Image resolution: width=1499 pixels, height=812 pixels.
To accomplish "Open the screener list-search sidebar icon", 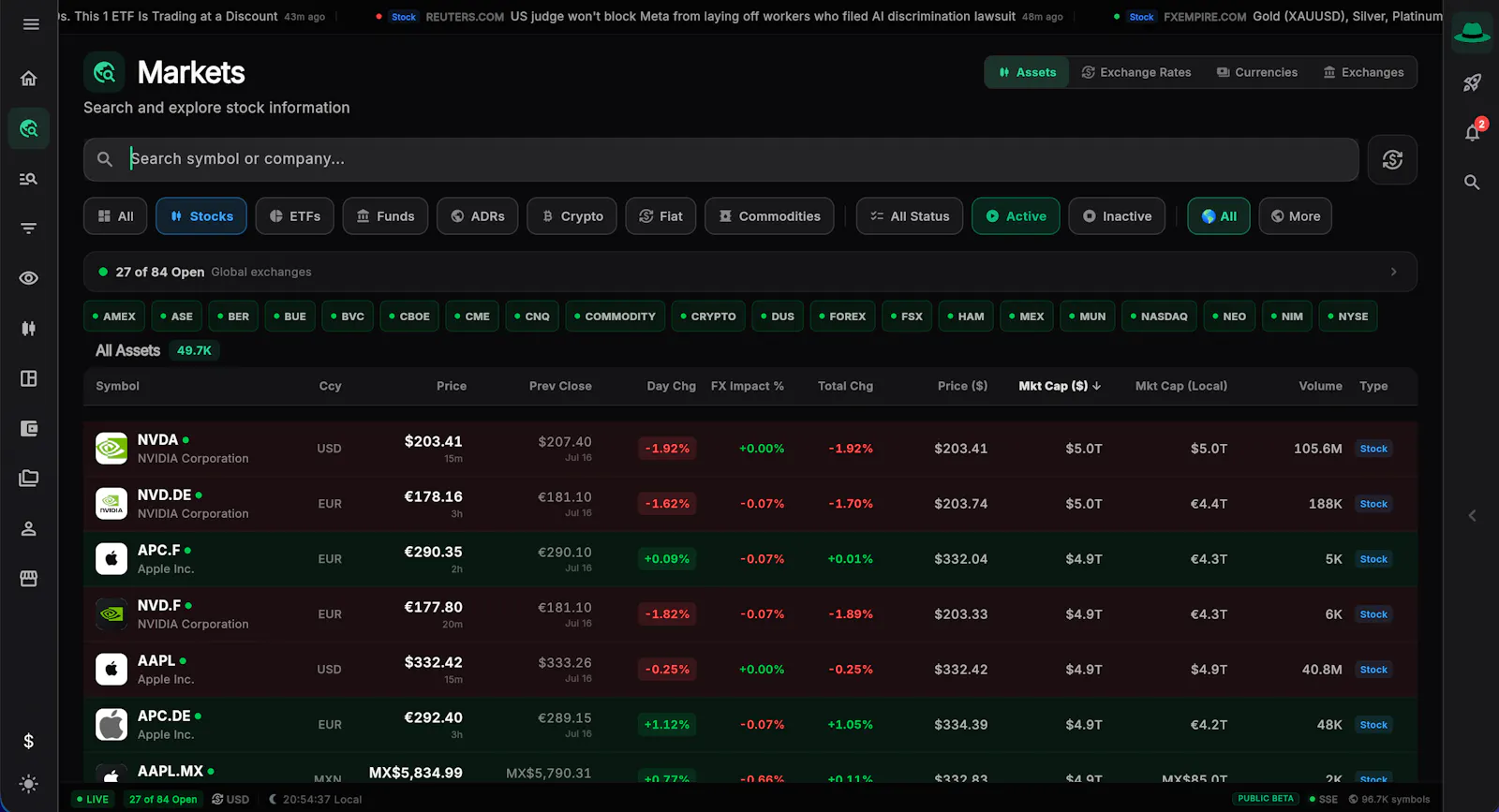I will point(29,179).
